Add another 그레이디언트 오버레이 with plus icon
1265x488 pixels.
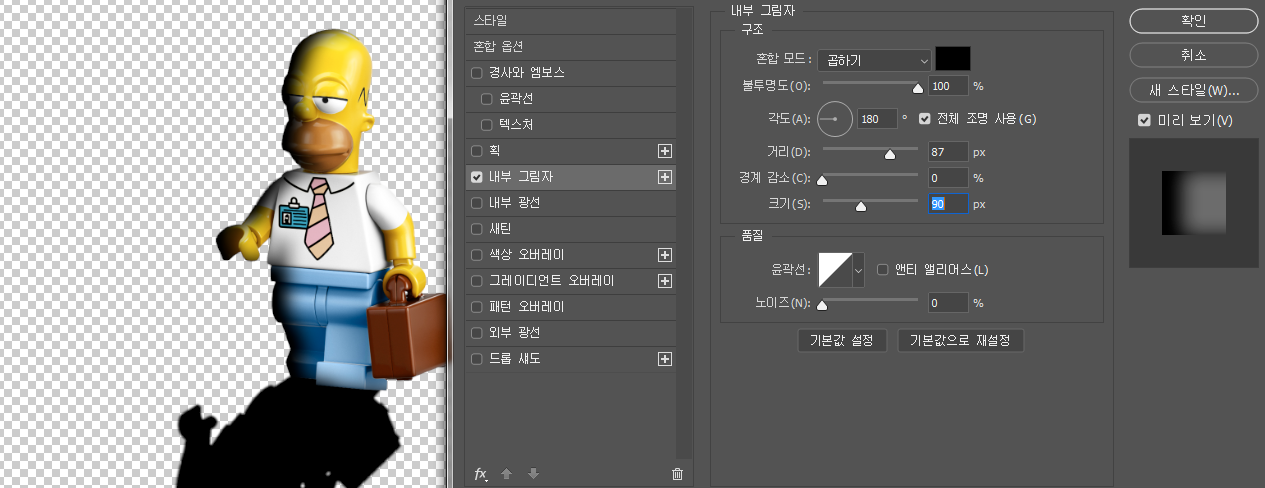click(x=664, y=281)
